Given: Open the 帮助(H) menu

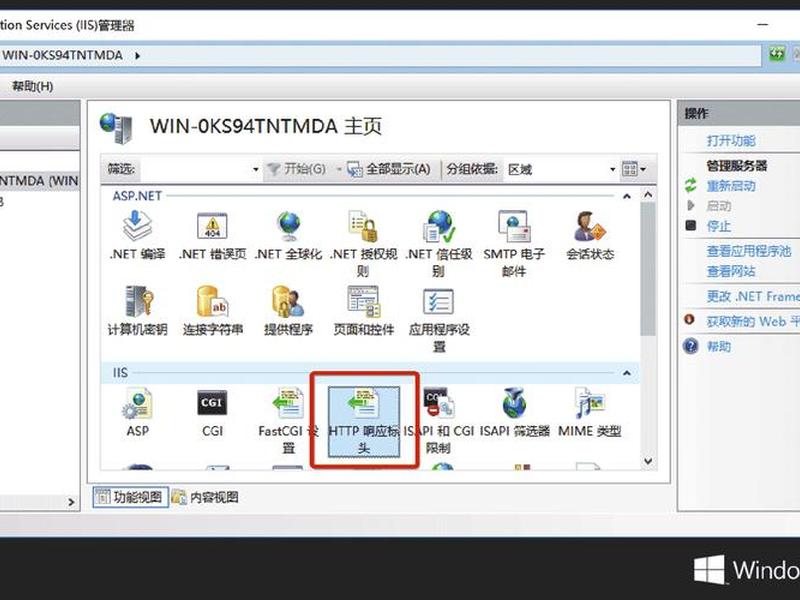Looking at the screenshot, I should point(33,86).
